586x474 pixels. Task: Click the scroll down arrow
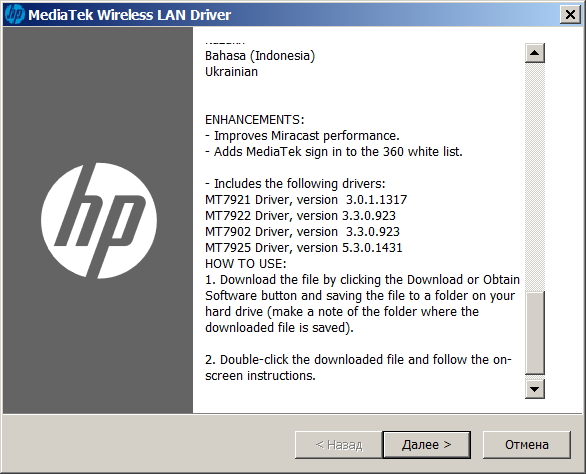(534, 389)
